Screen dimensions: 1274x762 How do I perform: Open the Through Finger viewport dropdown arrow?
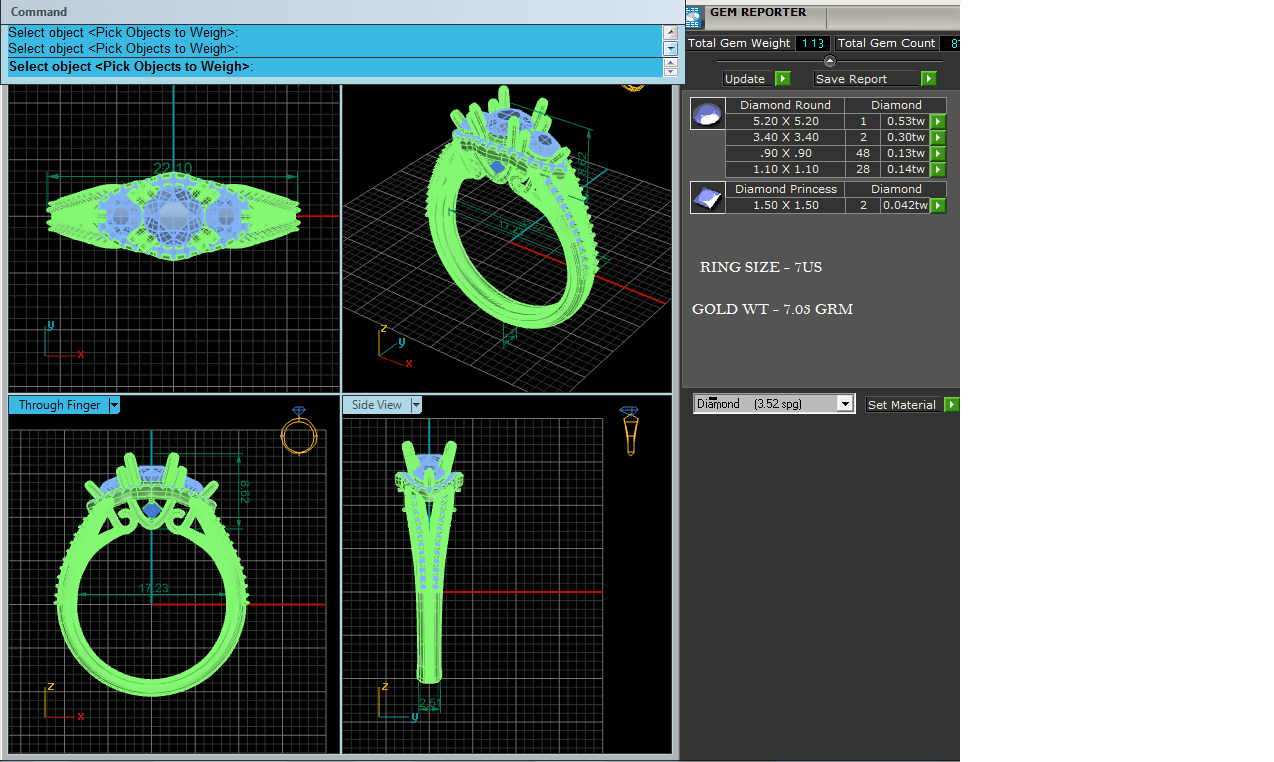[115, 405]
